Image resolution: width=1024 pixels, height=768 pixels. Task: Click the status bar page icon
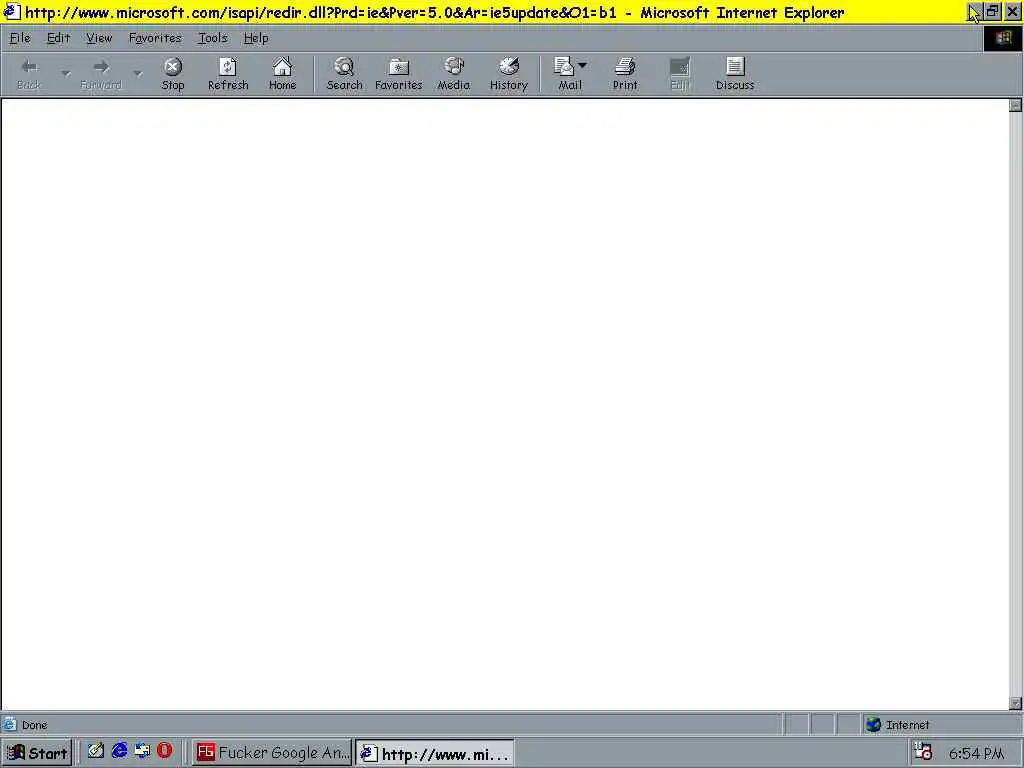click(x=10, y=724)
